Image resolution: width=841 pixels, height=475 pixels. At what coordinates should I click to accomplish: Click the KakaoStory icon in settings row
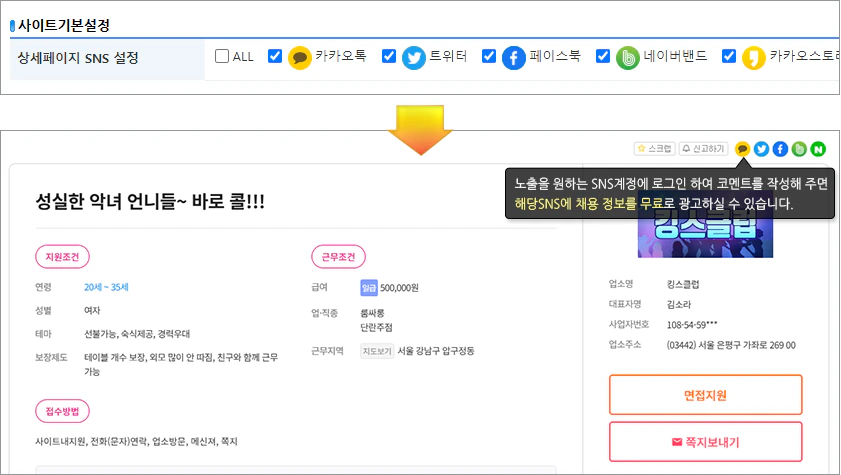pyautogui.click(x=754, y=58)
